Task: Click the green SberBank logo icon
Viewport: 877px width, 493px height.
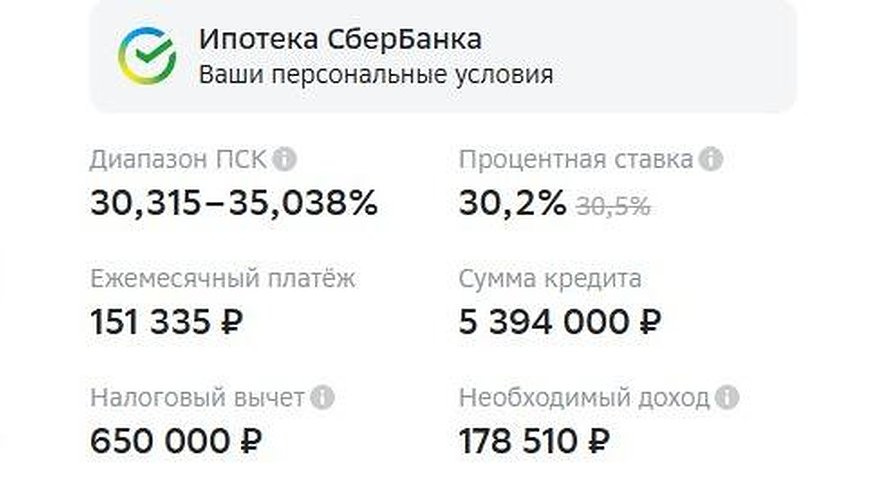Action: pos(145,55)
